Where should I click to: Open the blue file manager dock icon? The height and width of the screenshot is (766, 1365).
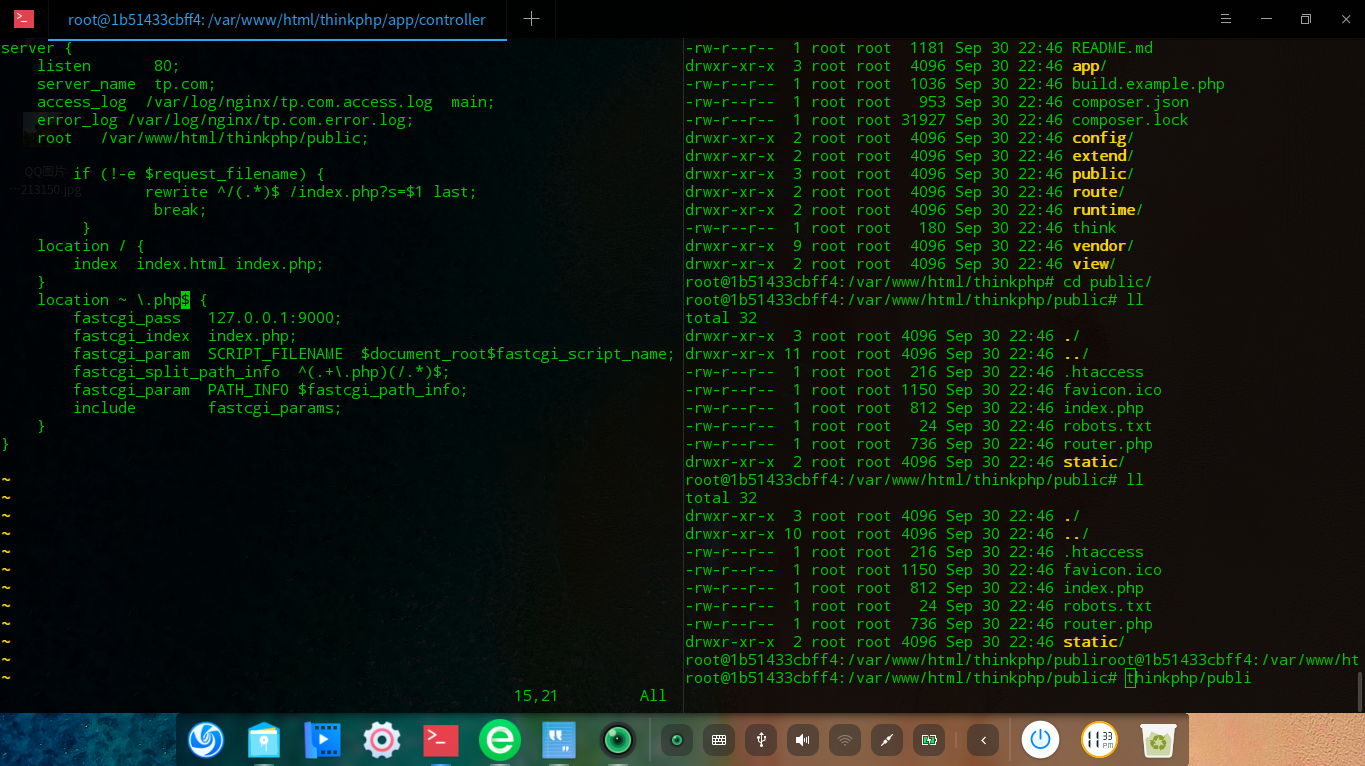tap(264, 740)
